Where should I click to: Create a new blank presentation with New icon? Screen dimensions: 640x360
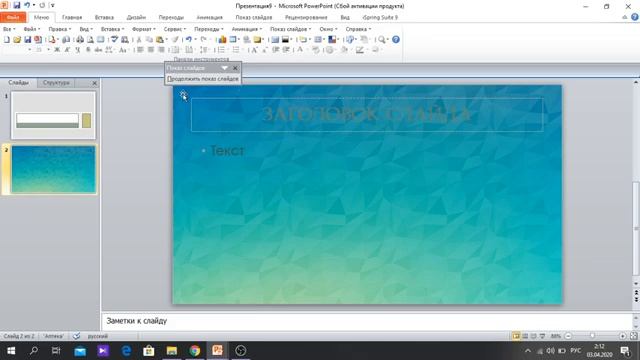(7, 40)
